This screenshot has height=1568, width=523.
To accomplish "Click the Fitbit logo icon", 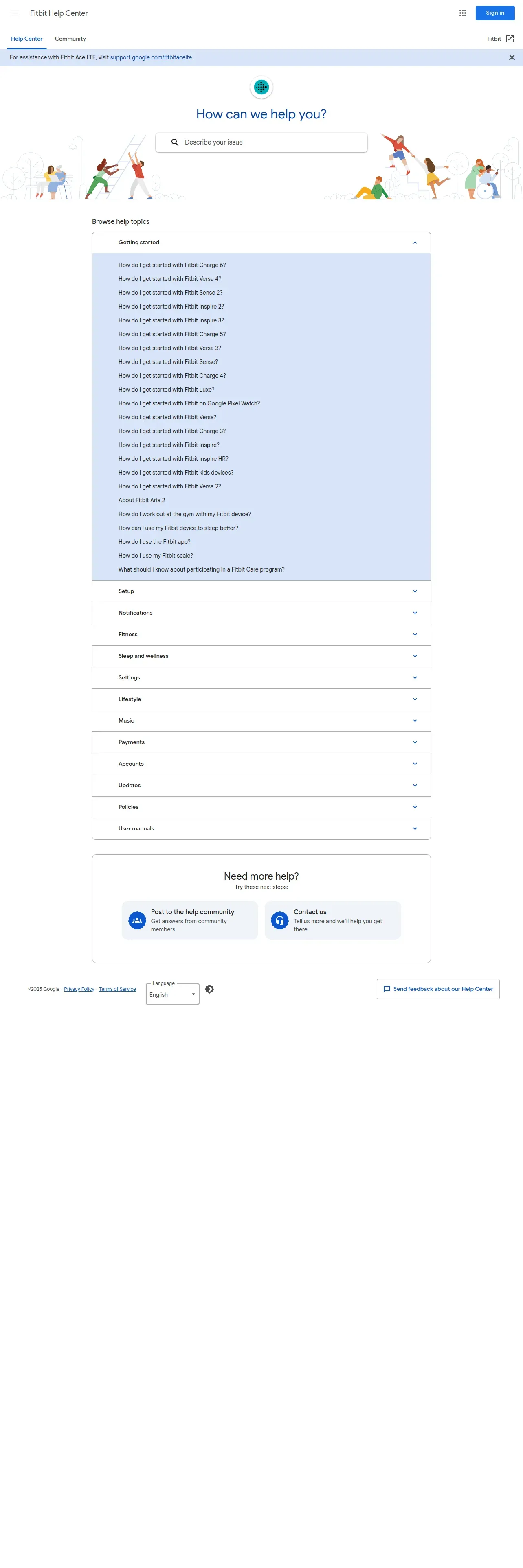I will 261,88.
